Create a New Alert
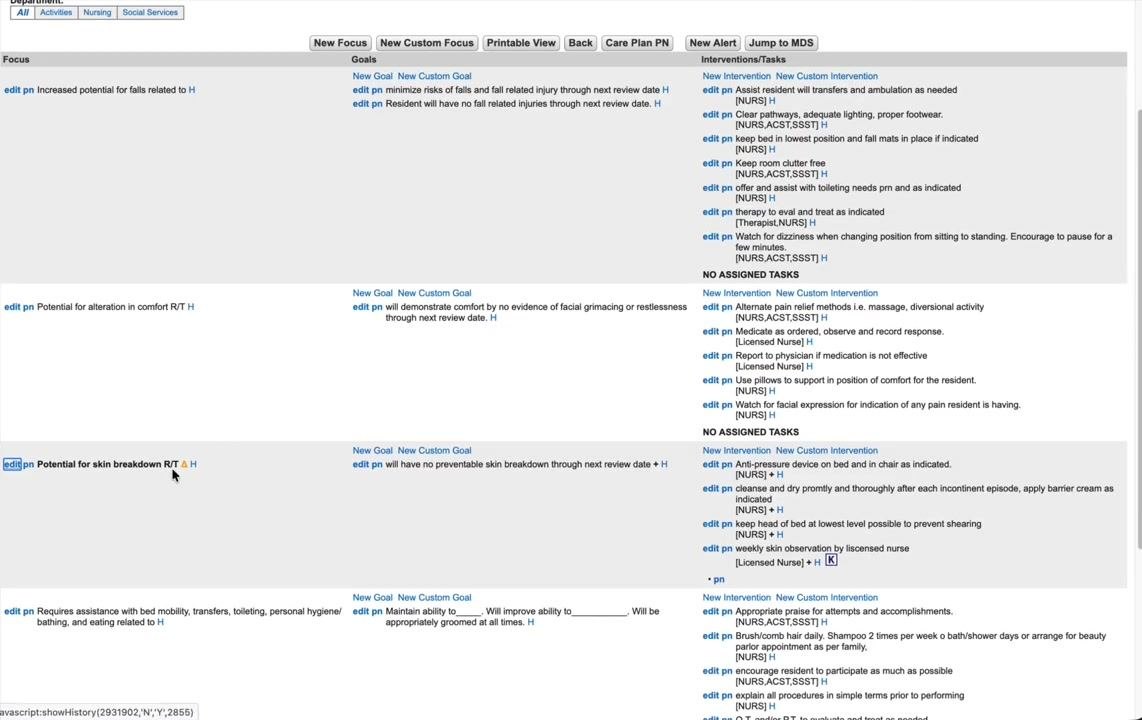Image resolution: width=1142 pixels, height=720 pixels. [712, 43]
